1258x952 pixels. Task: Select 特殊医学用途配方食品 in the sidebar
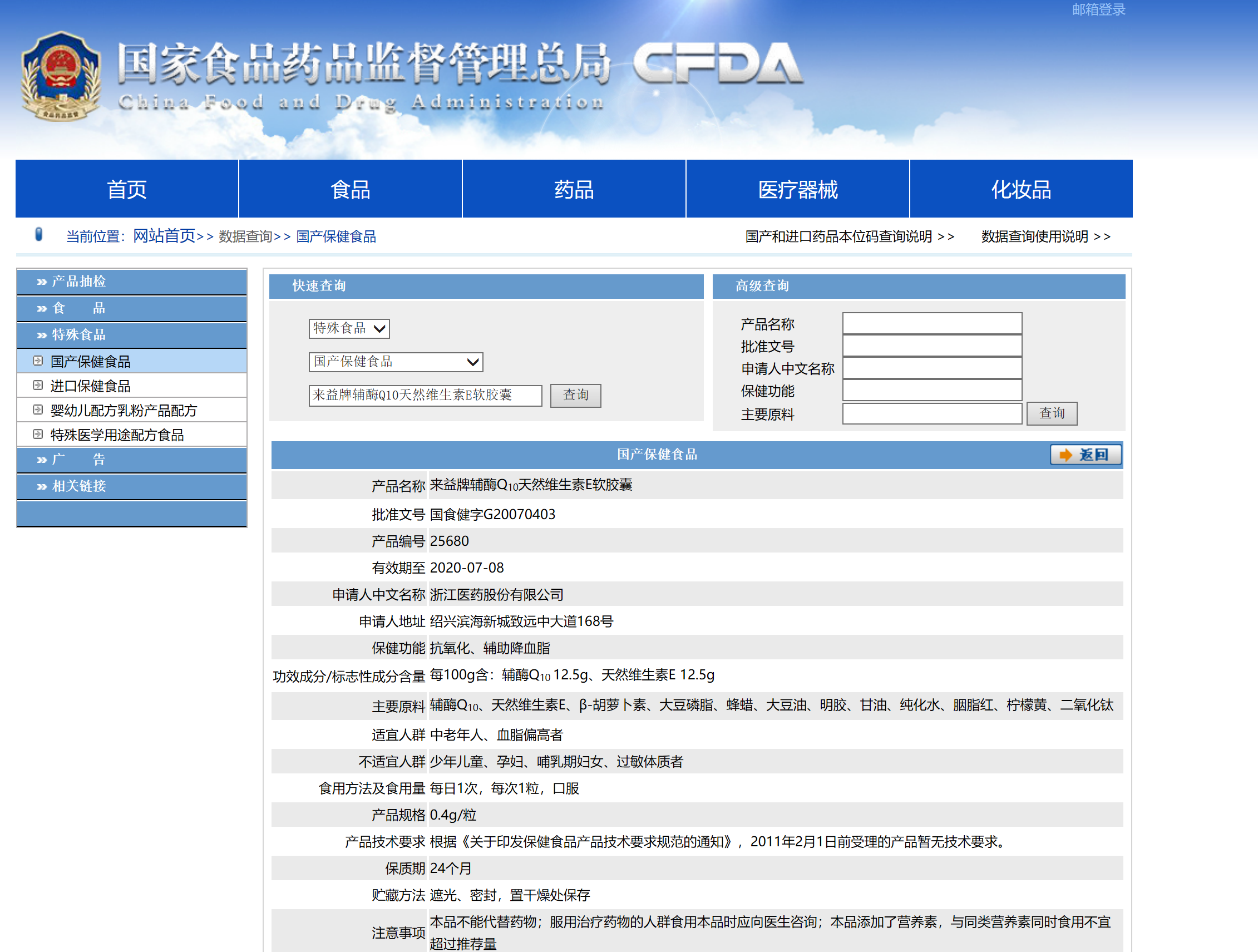tap(131, 435)
